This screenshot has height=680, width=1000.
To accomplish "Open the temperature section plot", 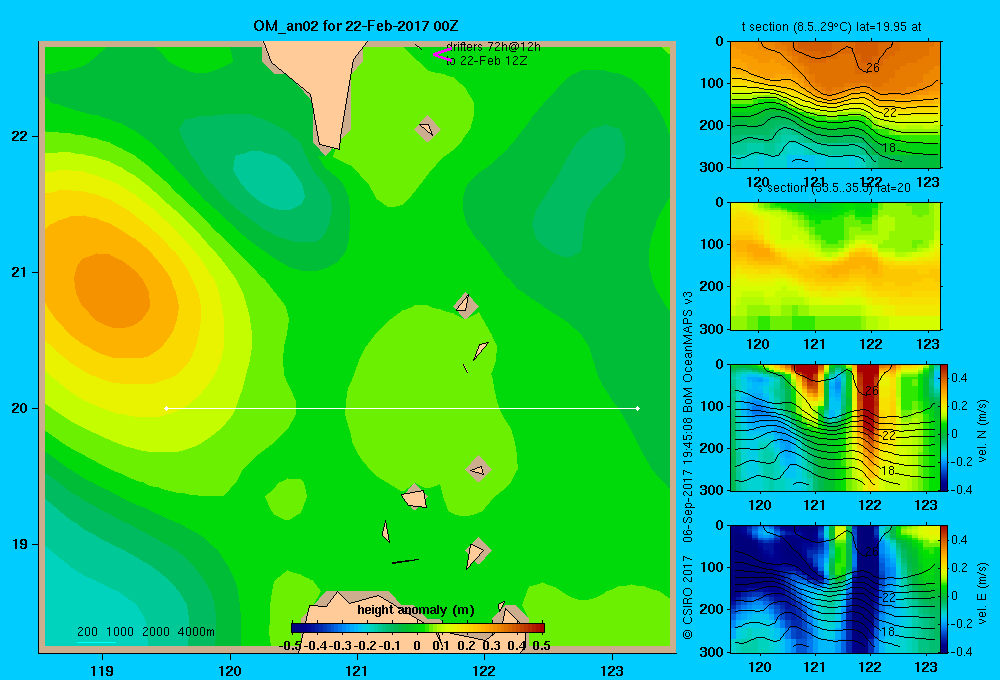I will click(x=835, y=105).
